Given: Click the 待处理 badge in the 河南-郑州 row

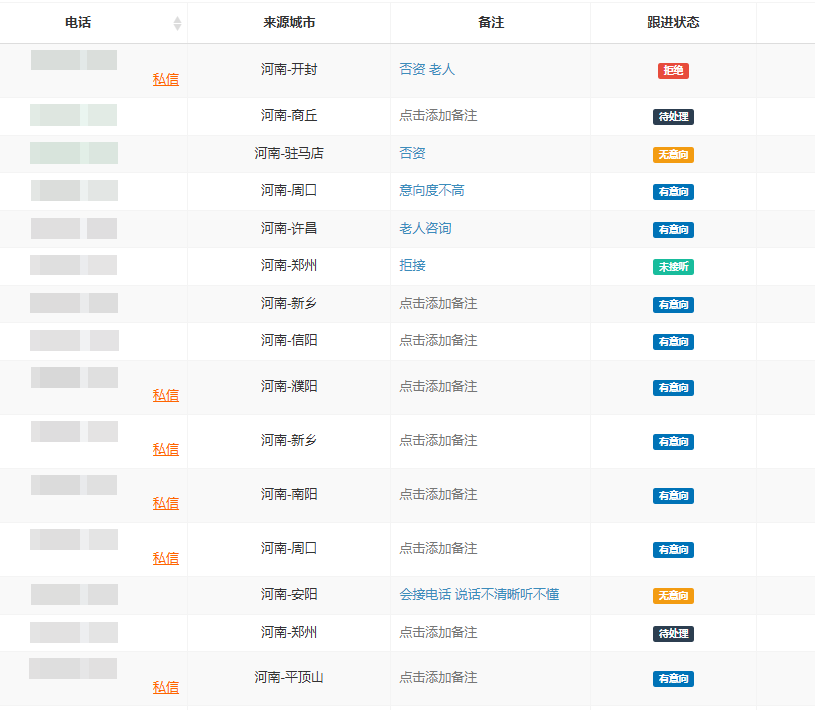Looking at the screenshot, I should [x=673, y=634].
